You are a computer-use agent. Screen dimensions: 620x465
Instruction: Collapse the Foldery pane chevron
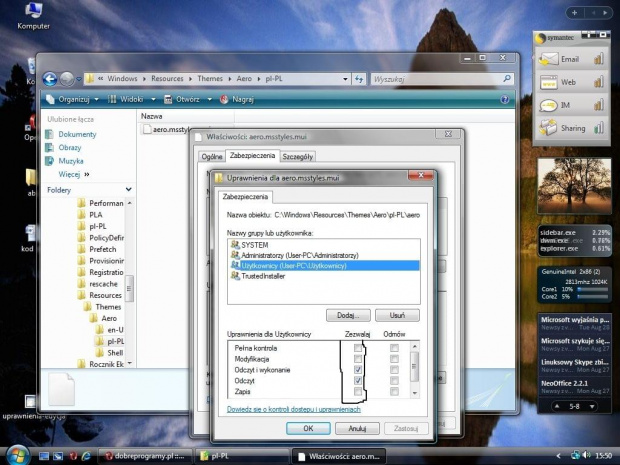click(x=129, y=190)
